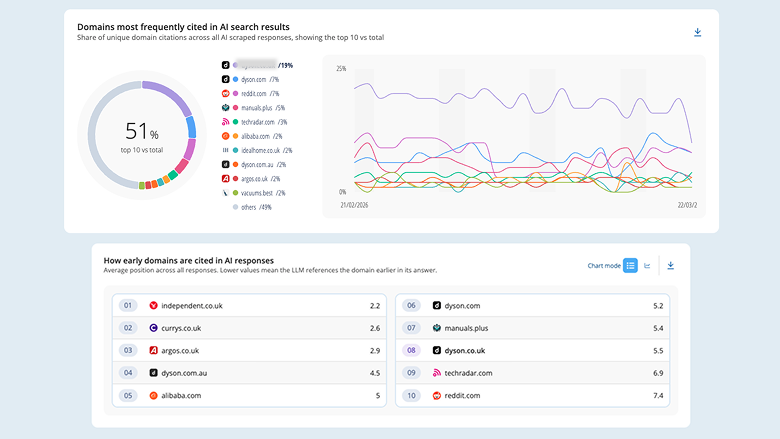
Task: Switch to list chart mode
Action: click(630, 265)
